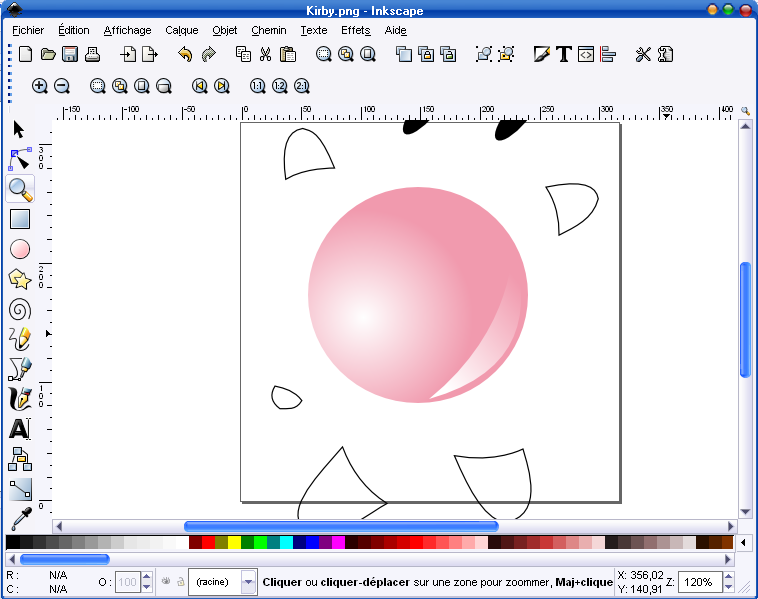Screen dimensions: 758x599
Task: Open Inkscape preferences with the tools icon
Action: click(x=643, y=54)
